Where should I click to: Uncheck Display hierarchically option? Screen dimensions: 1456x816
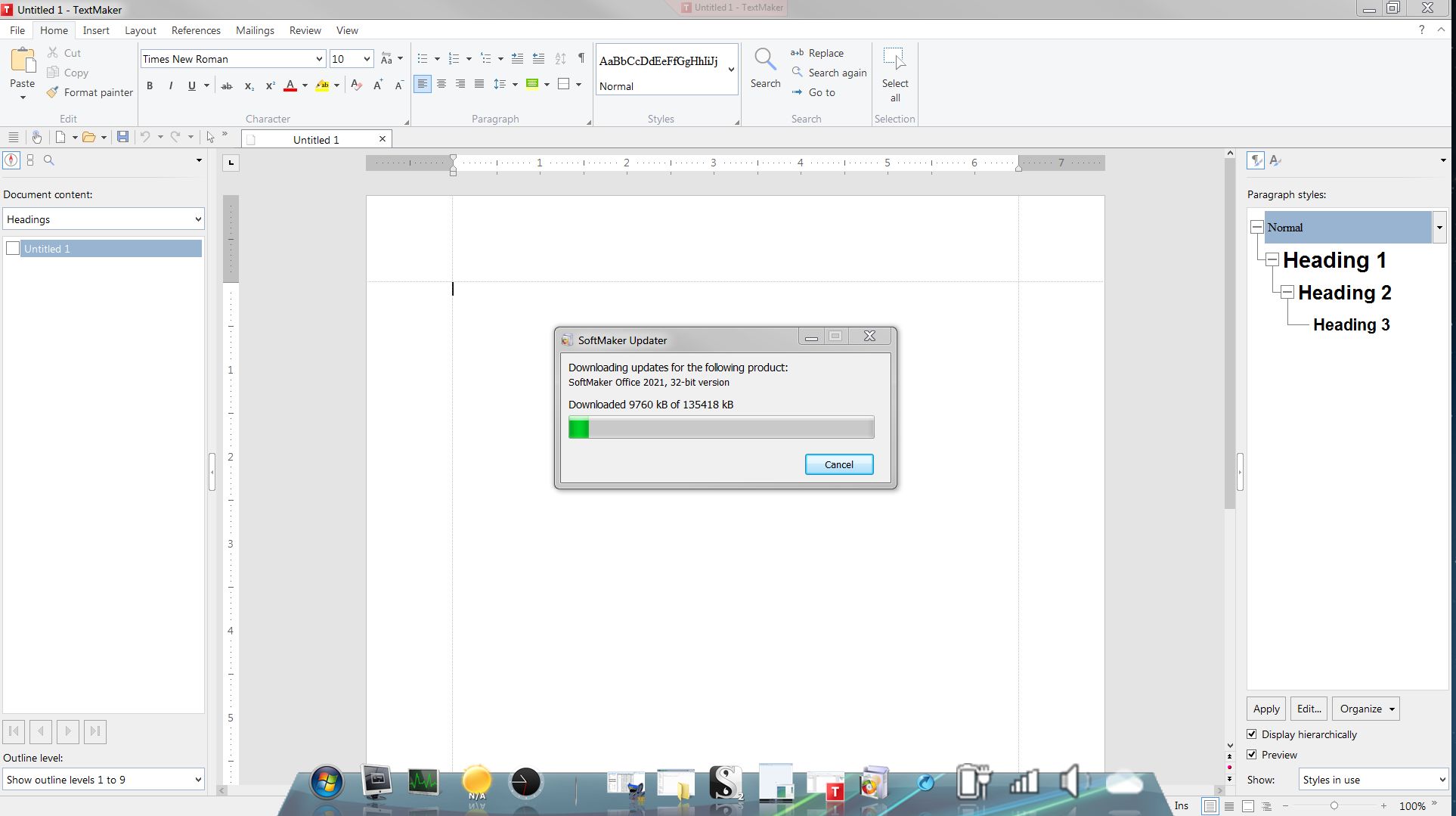point(1252,734)
